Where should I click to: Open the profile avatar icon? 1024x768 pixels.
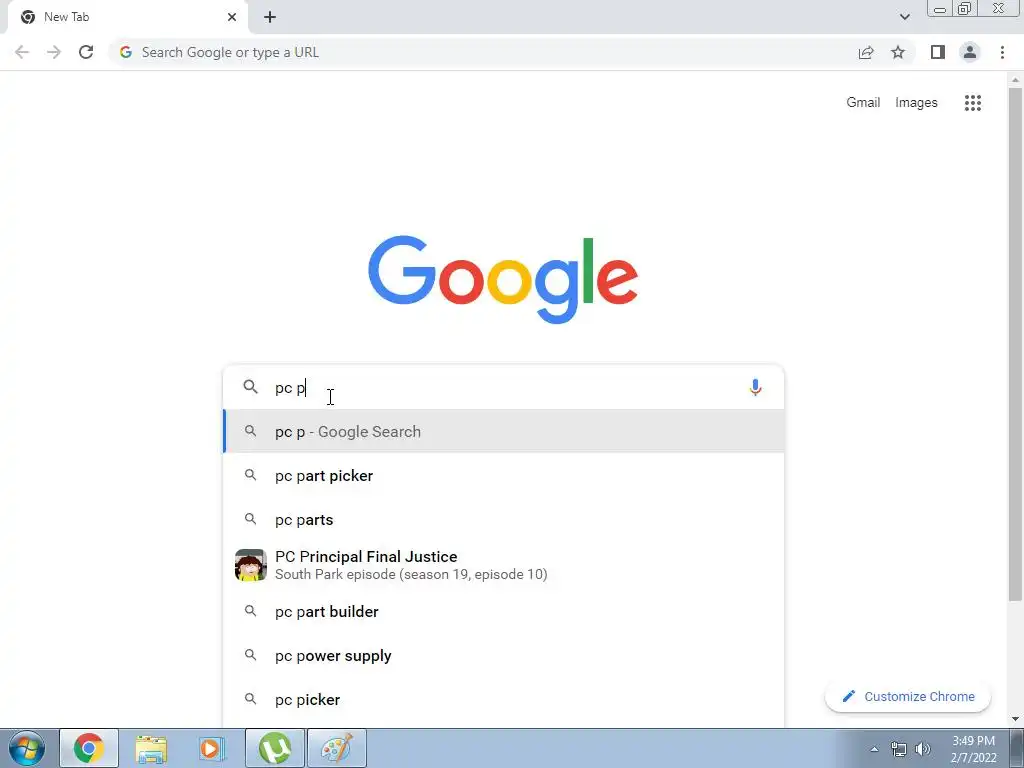(x=970, y=52)
